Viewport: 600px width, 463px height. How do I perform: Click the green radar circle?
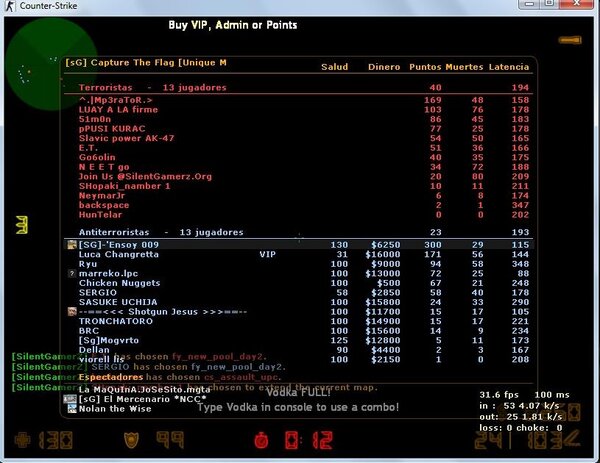[51, 64]
